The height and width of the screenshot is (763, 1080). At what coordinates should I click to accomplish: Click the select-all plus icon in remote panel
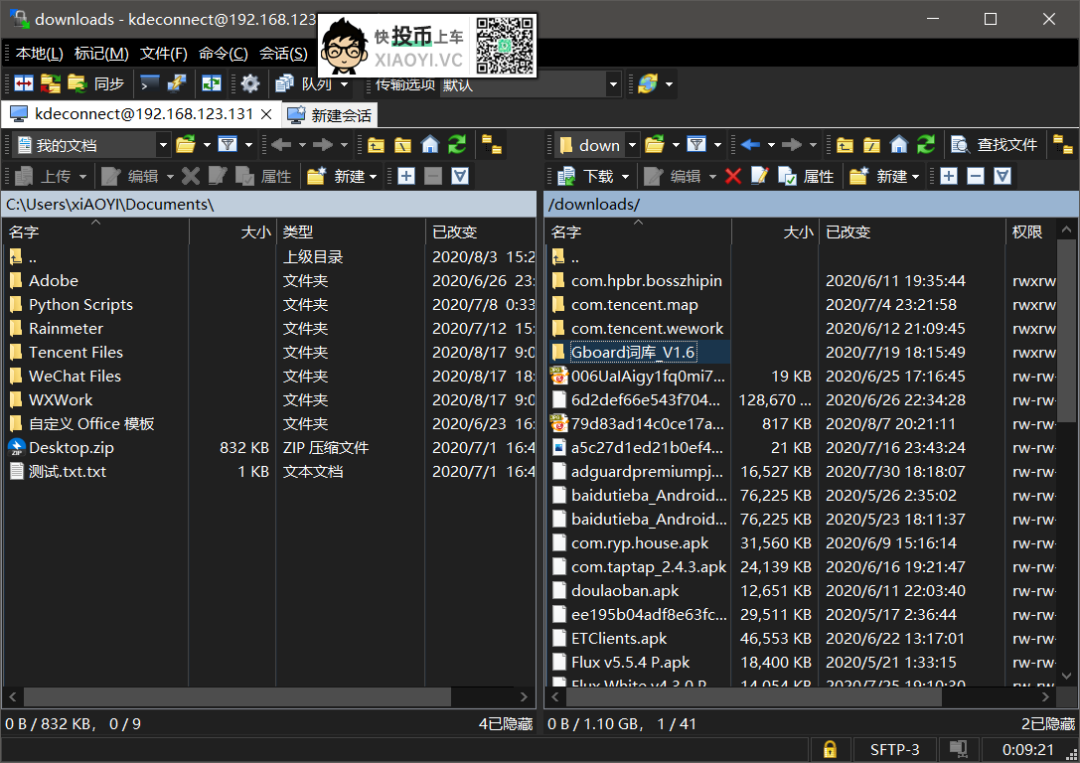point(949,176)
